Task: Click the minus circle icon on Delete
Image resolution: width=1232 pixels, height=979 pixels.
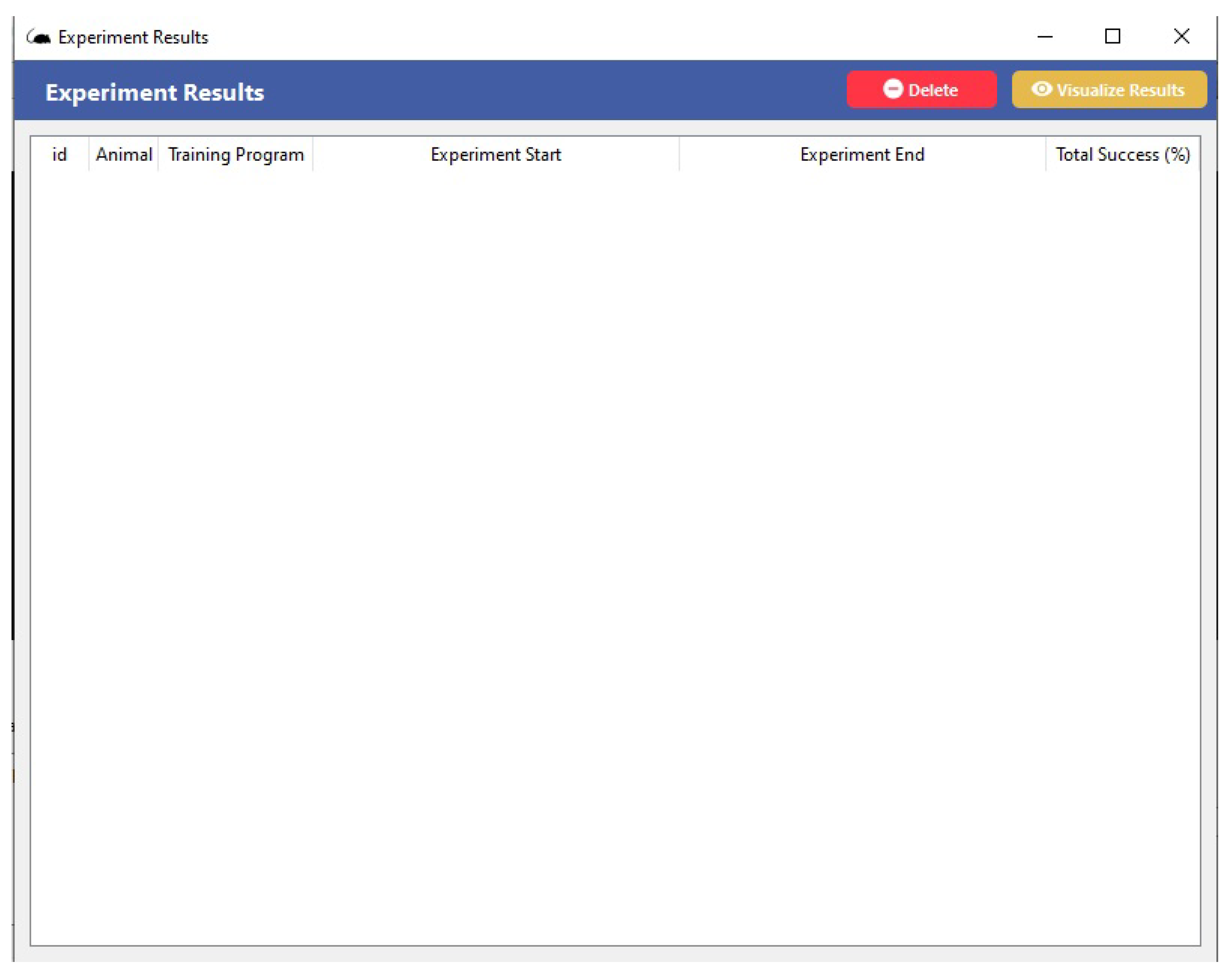Action: tap(892, 89)
